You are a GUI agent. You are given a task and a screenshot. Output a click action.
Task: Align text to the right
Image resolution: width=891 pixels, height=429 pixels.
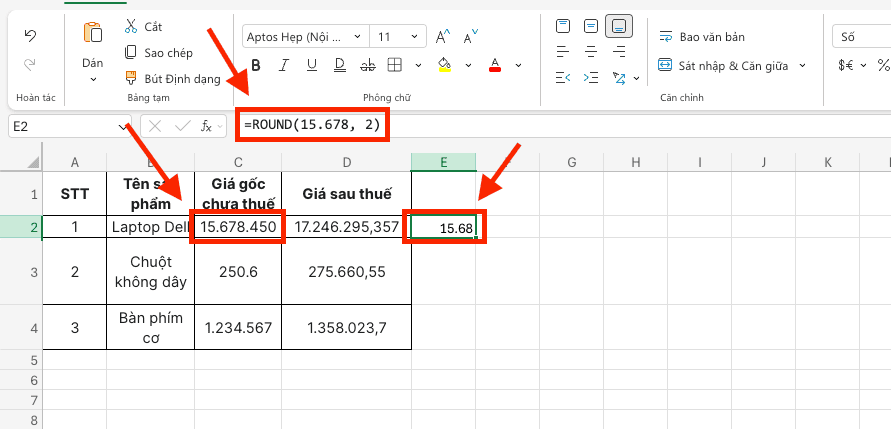tap(619, 52)
